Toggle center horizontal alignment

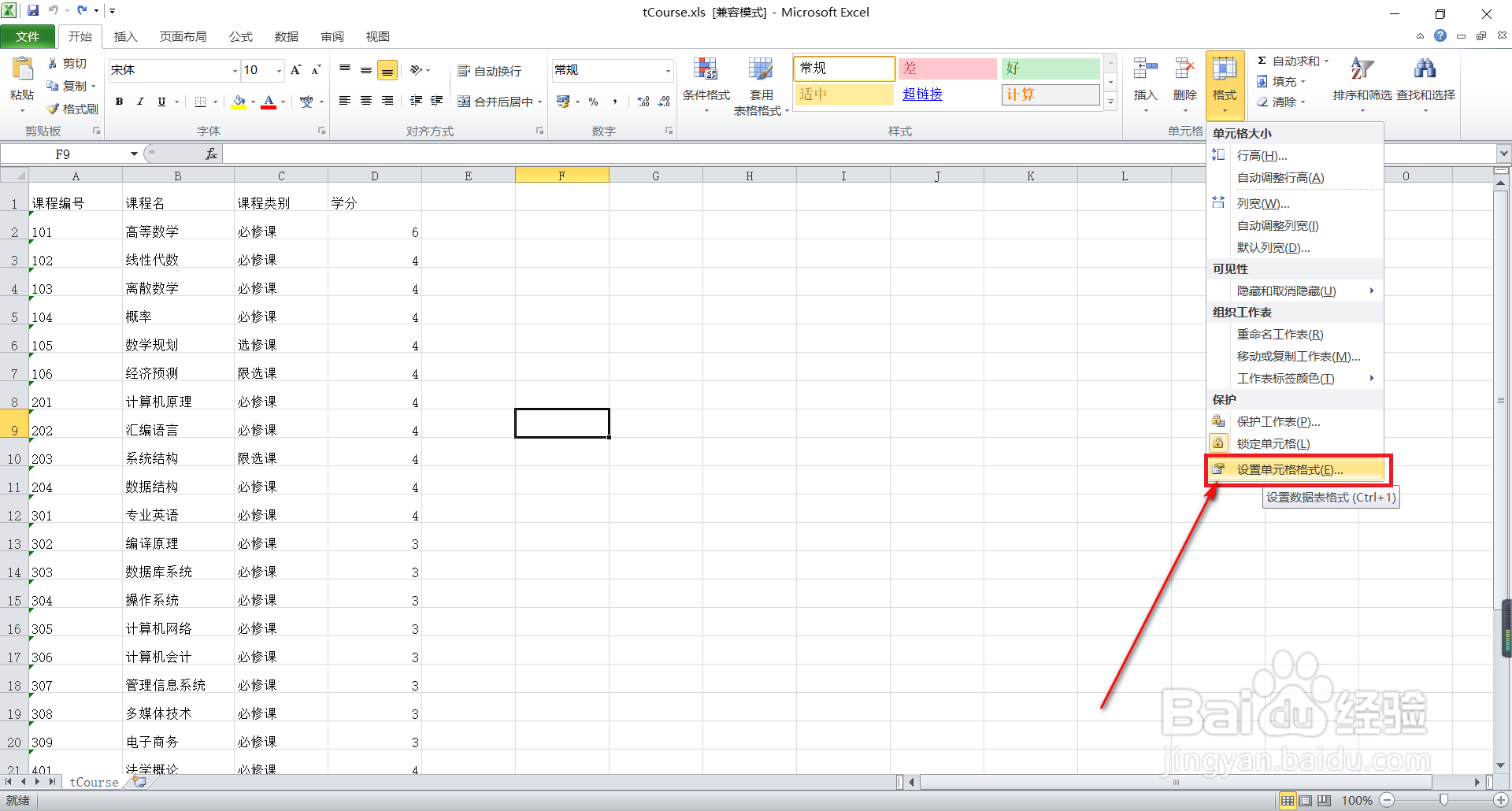366,101
